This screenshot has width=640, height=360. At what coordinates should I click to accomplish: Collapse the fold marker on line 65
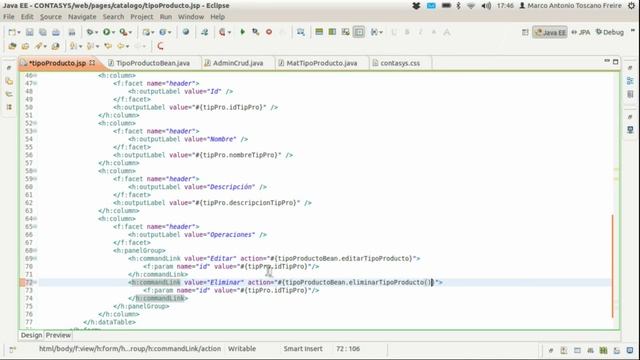click(36, 227)
